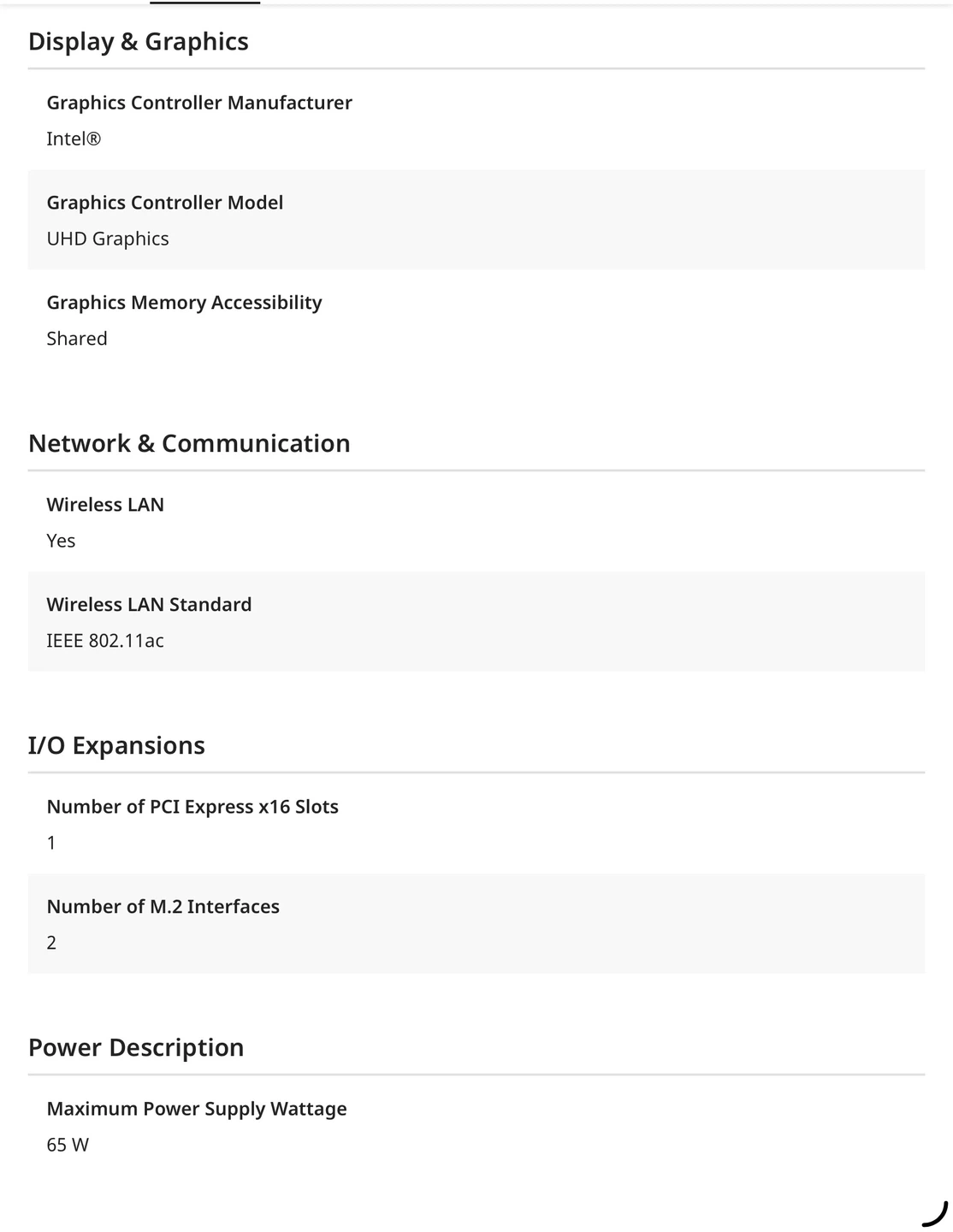The width and height of the screenshot is (953, 1232).
Task: Click the Intel® manufacturer value
Action: click(x=74, y=139)
